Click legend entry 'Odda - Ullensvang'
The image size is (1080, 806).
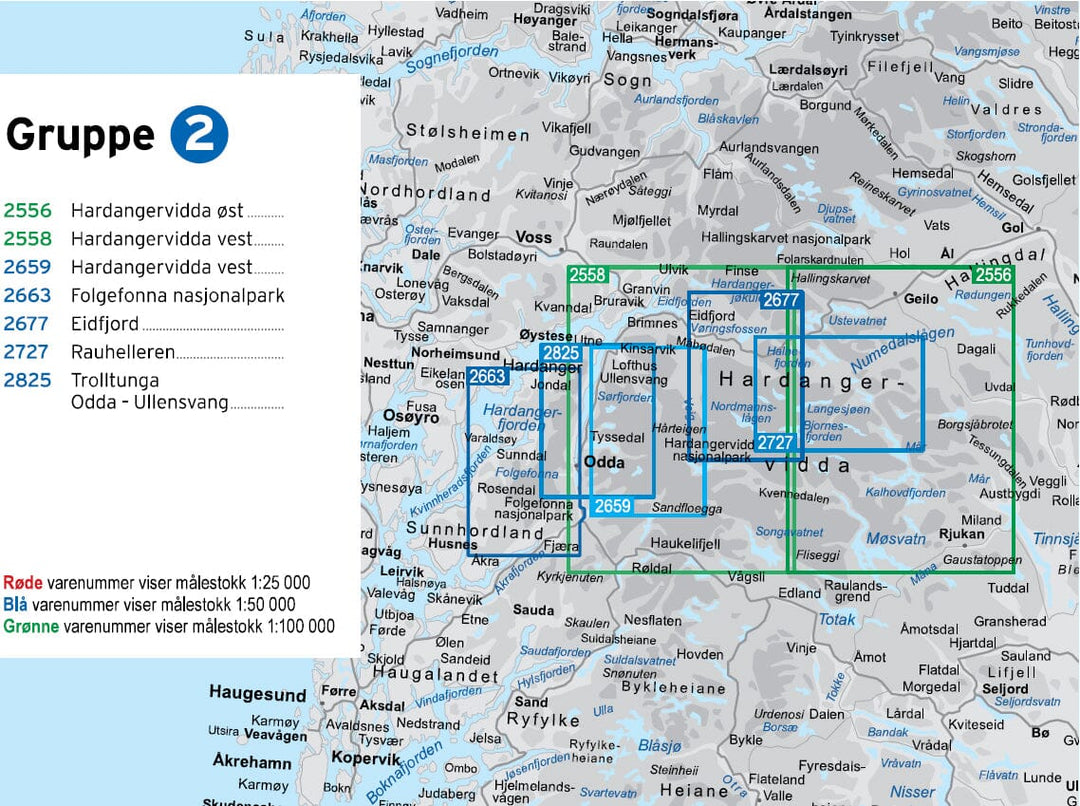pos(149,402)
